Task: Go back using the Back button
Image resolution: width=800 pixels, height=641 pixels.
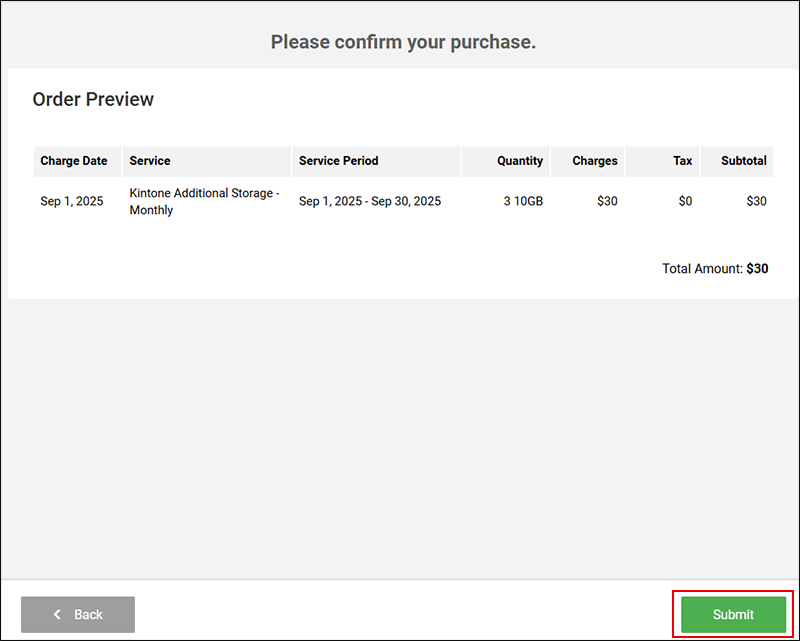Action: tap(78, 614)
